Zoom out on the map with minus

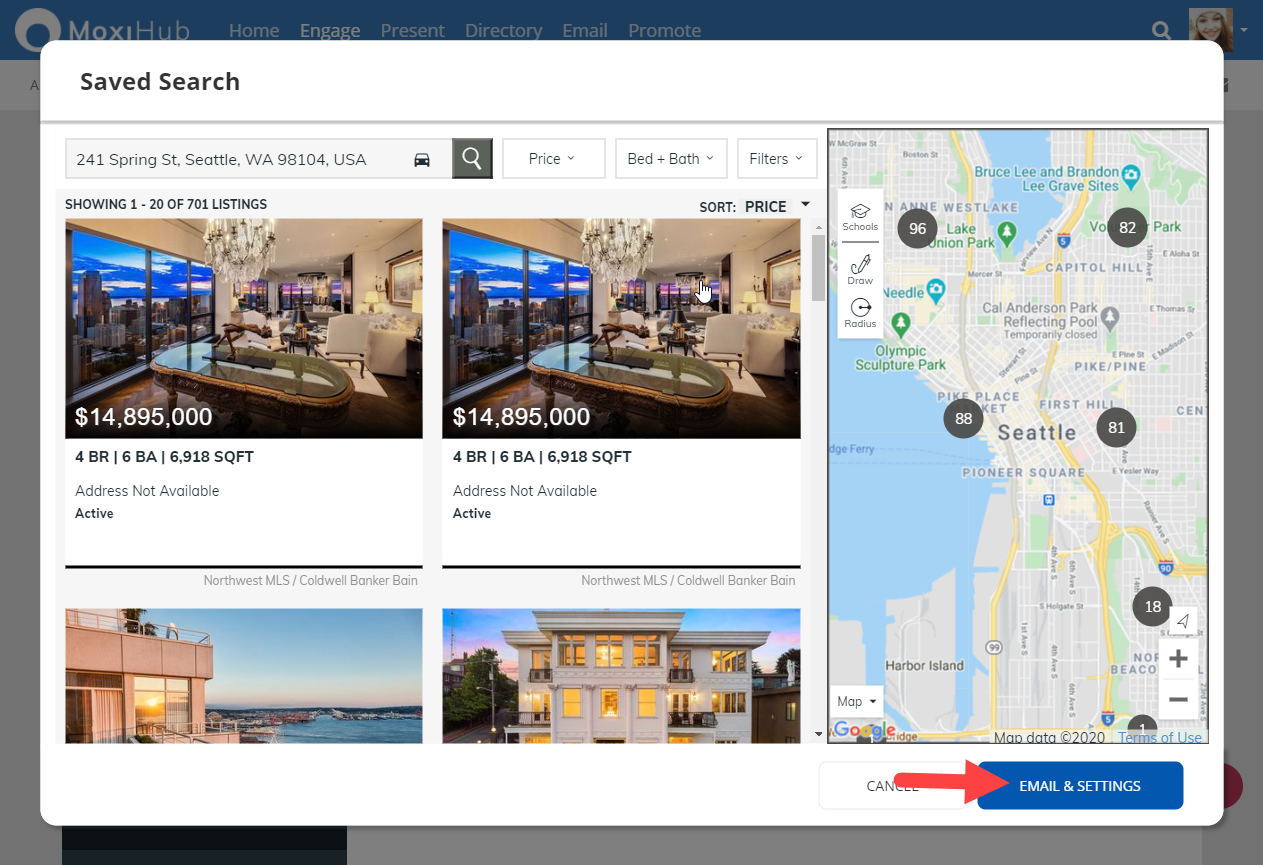click(1178, 700)
